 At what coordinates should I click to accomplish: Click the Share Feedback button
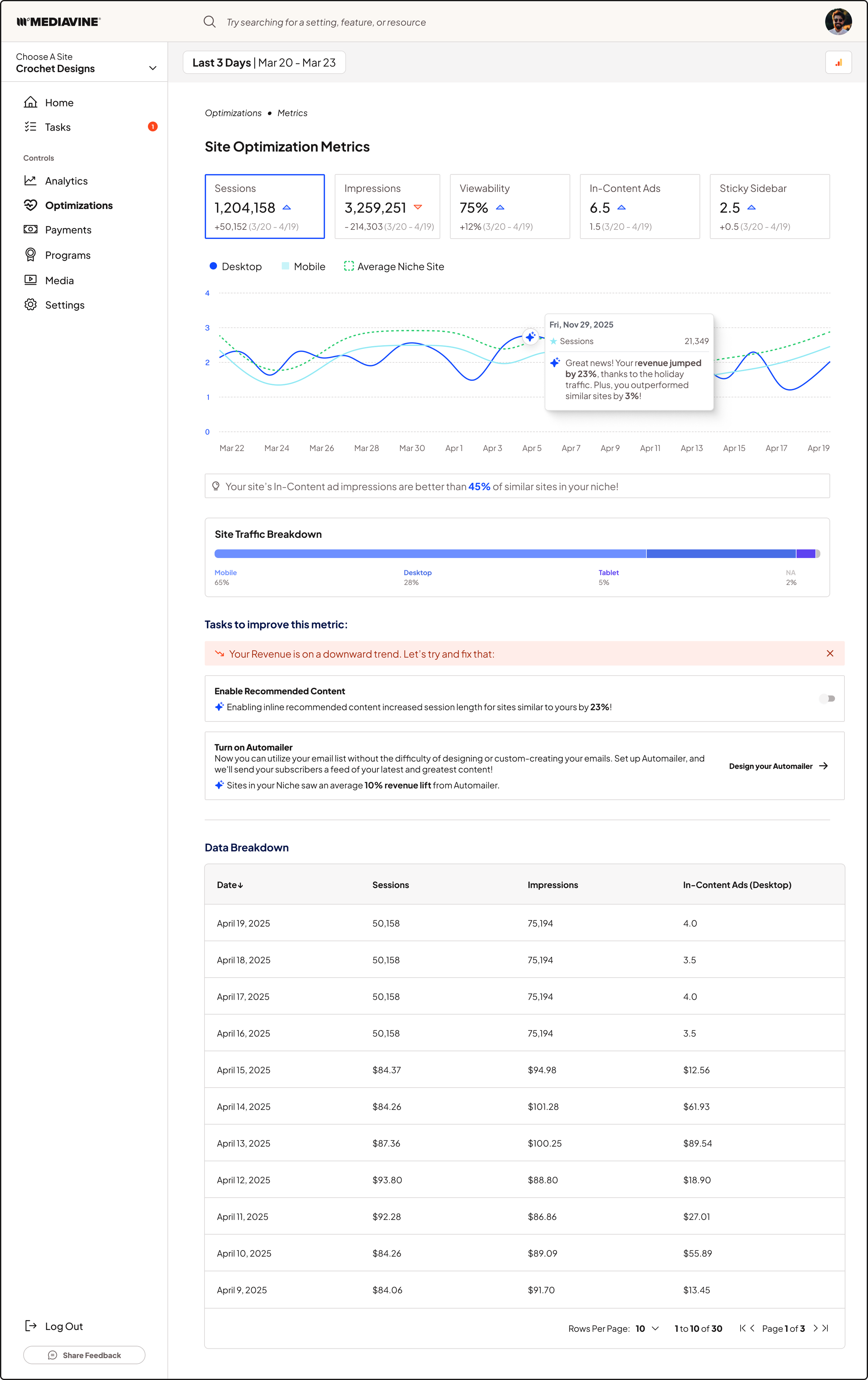pyautogui.click(x=84, y=1355)
